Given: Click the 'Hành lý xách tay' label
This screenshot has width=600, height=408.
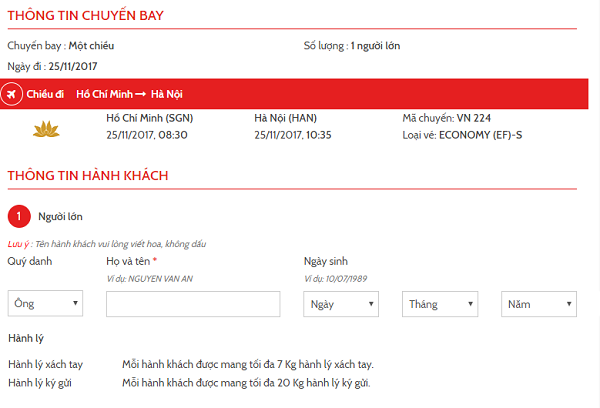Looking at the screenshot, I should point(46,364).
